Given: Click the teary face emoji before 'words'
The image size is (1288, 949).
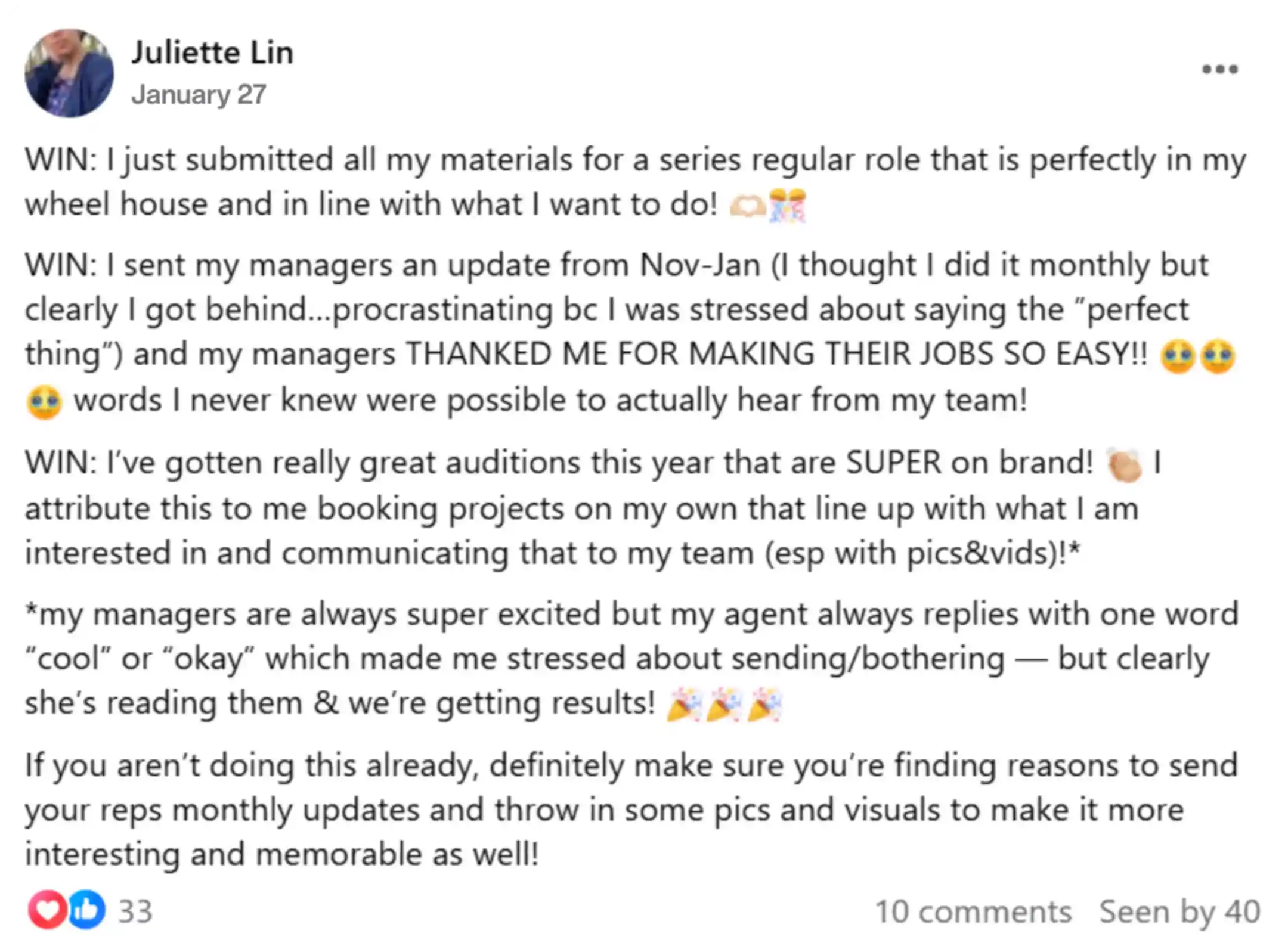Looking at the screenshot, I should (x=45, y=402).
